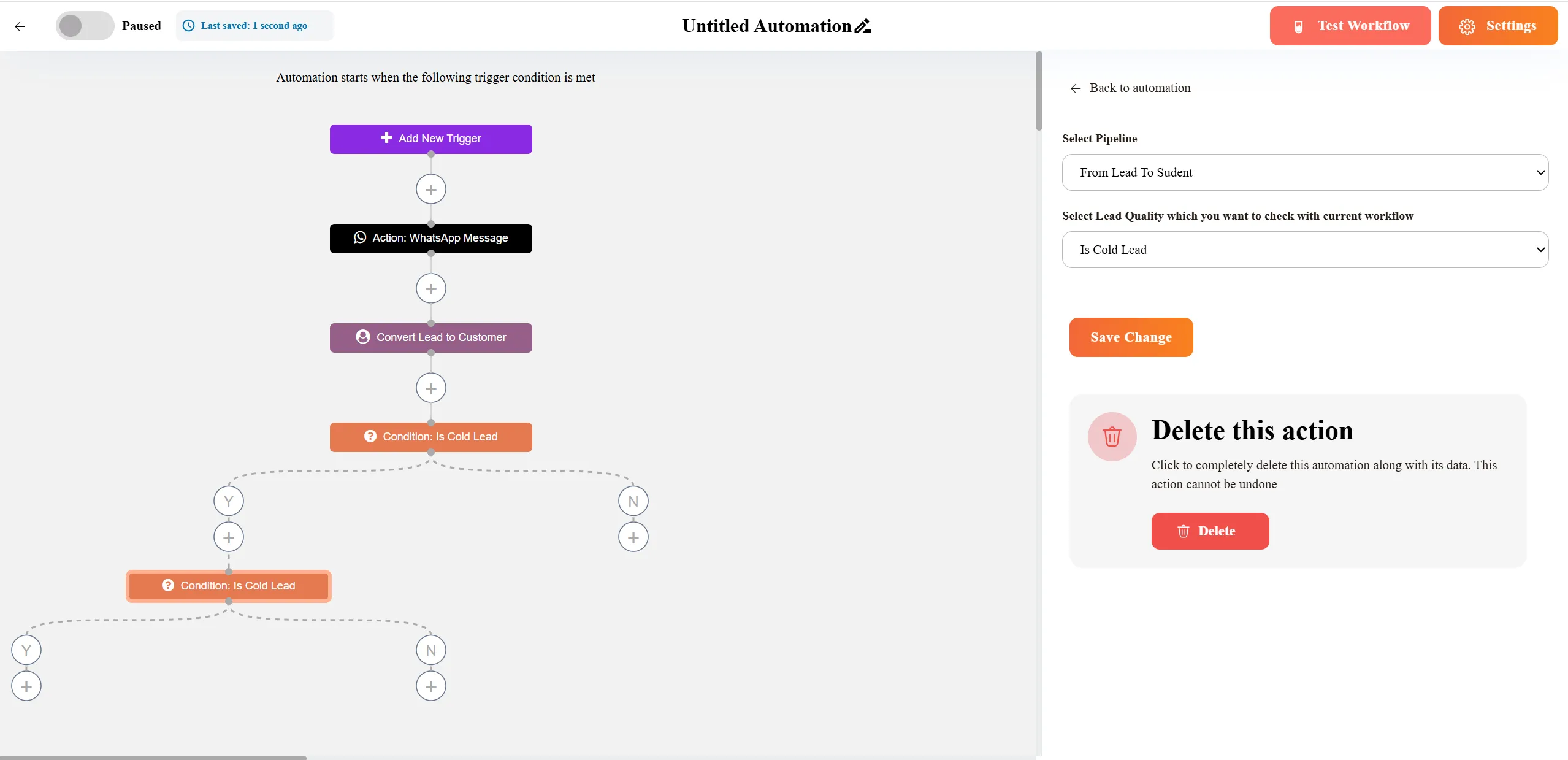Open the Action: WhatsApp Message node
Screen dimensions: 1568x760
point(430,238)
